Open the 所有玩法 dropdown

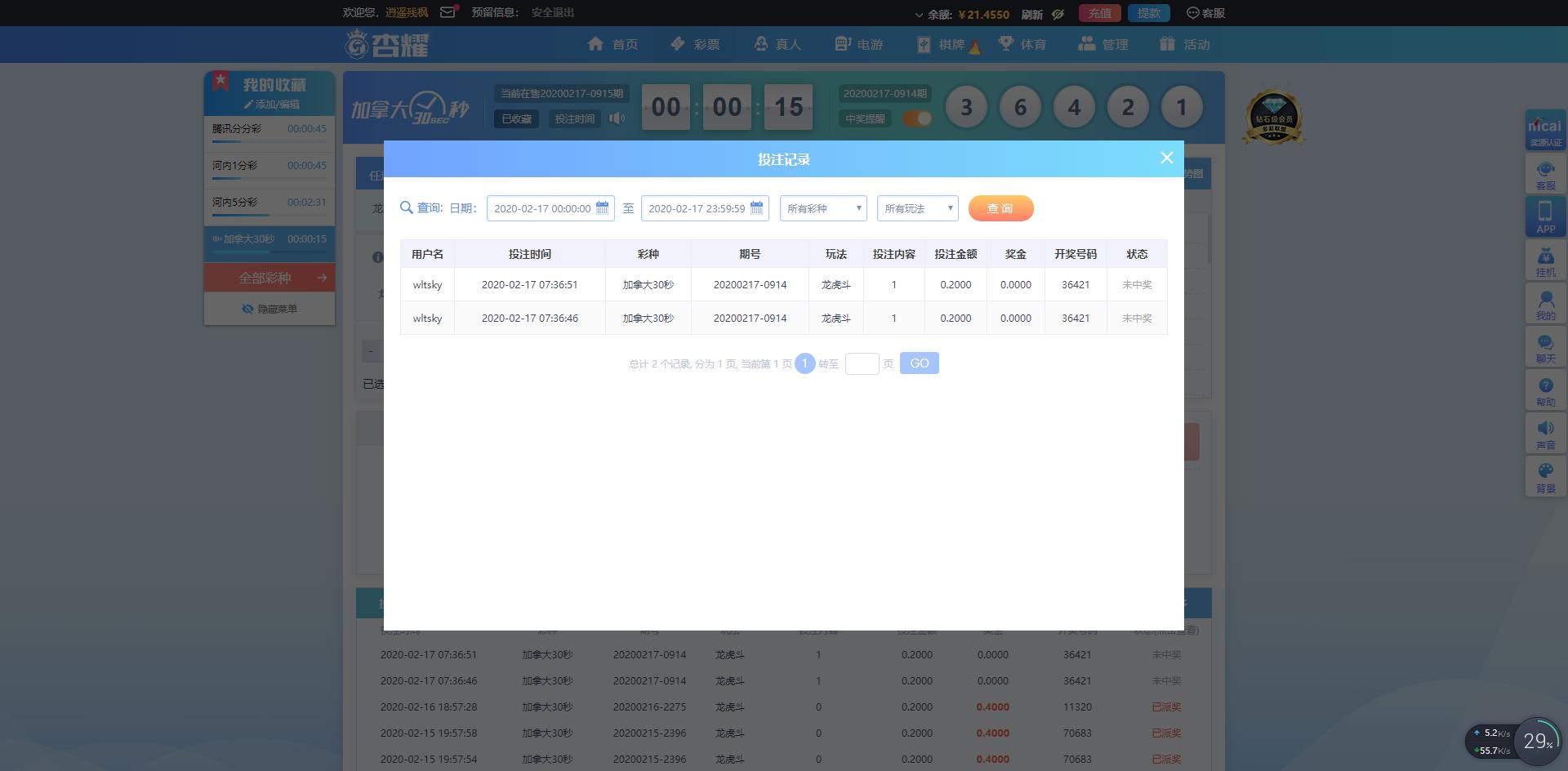coord(917,208)
